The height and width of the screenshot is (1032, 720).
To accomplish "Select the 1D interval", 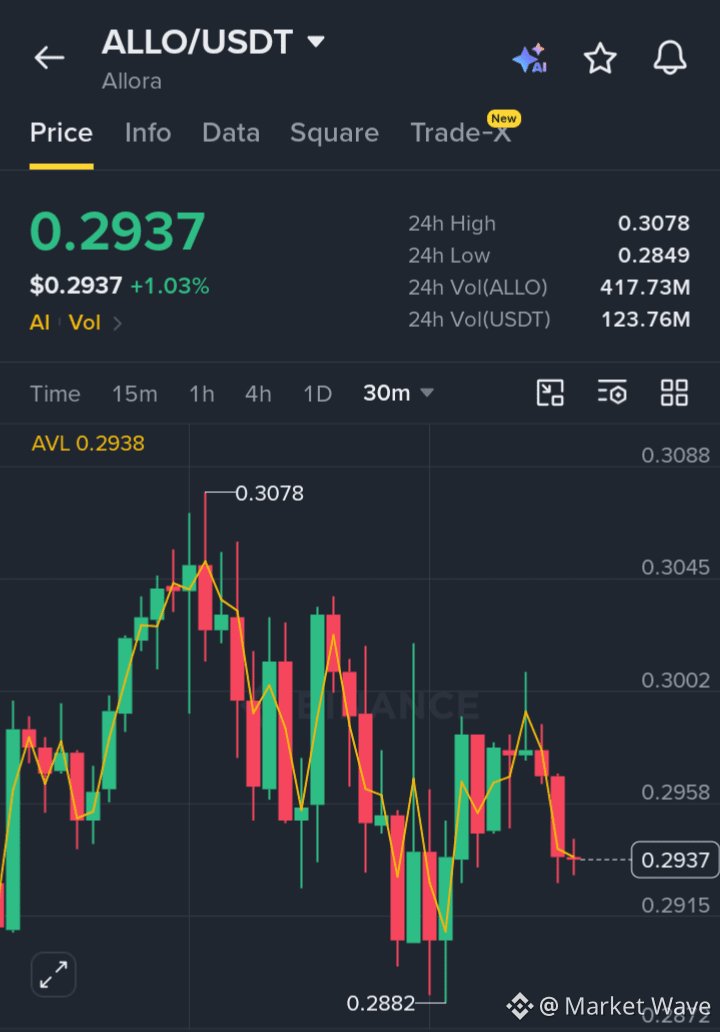I will coord(317,394).
